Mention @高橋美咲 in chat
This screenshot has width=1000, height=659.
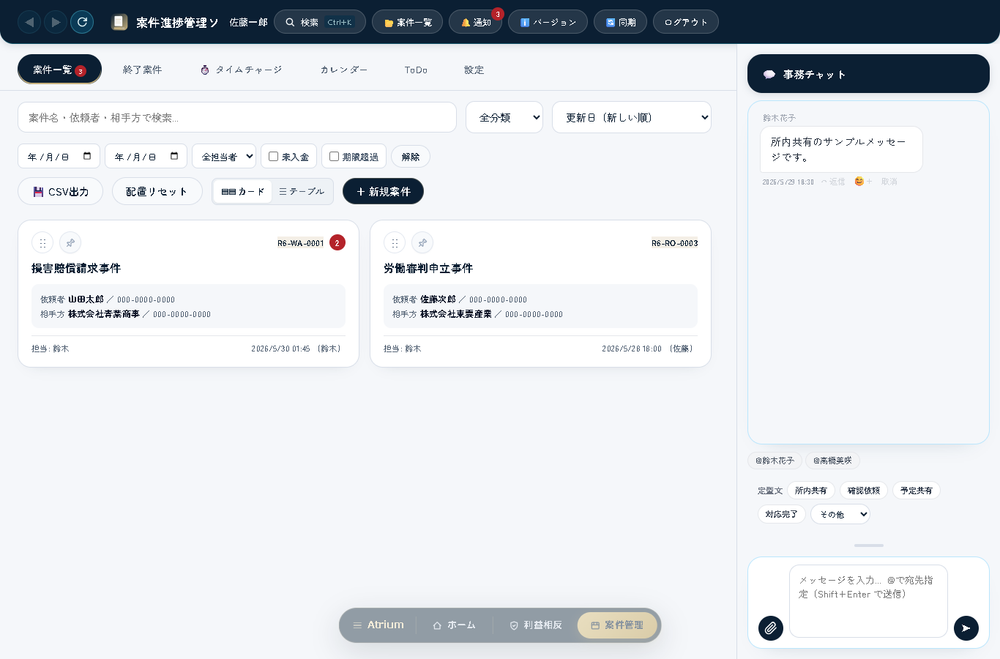832,461
